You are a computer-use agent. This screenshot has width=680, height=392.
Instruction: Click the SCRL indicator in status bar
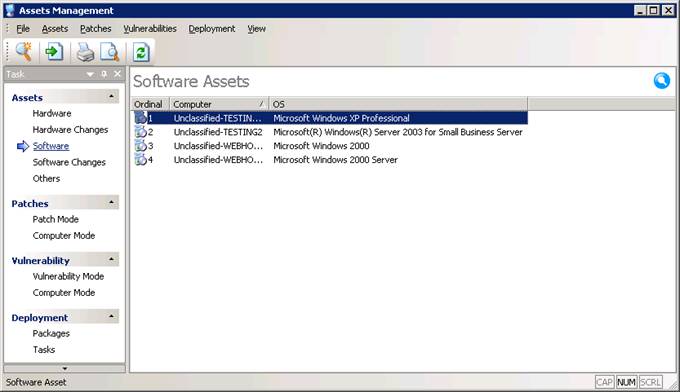tap(651, 382)
